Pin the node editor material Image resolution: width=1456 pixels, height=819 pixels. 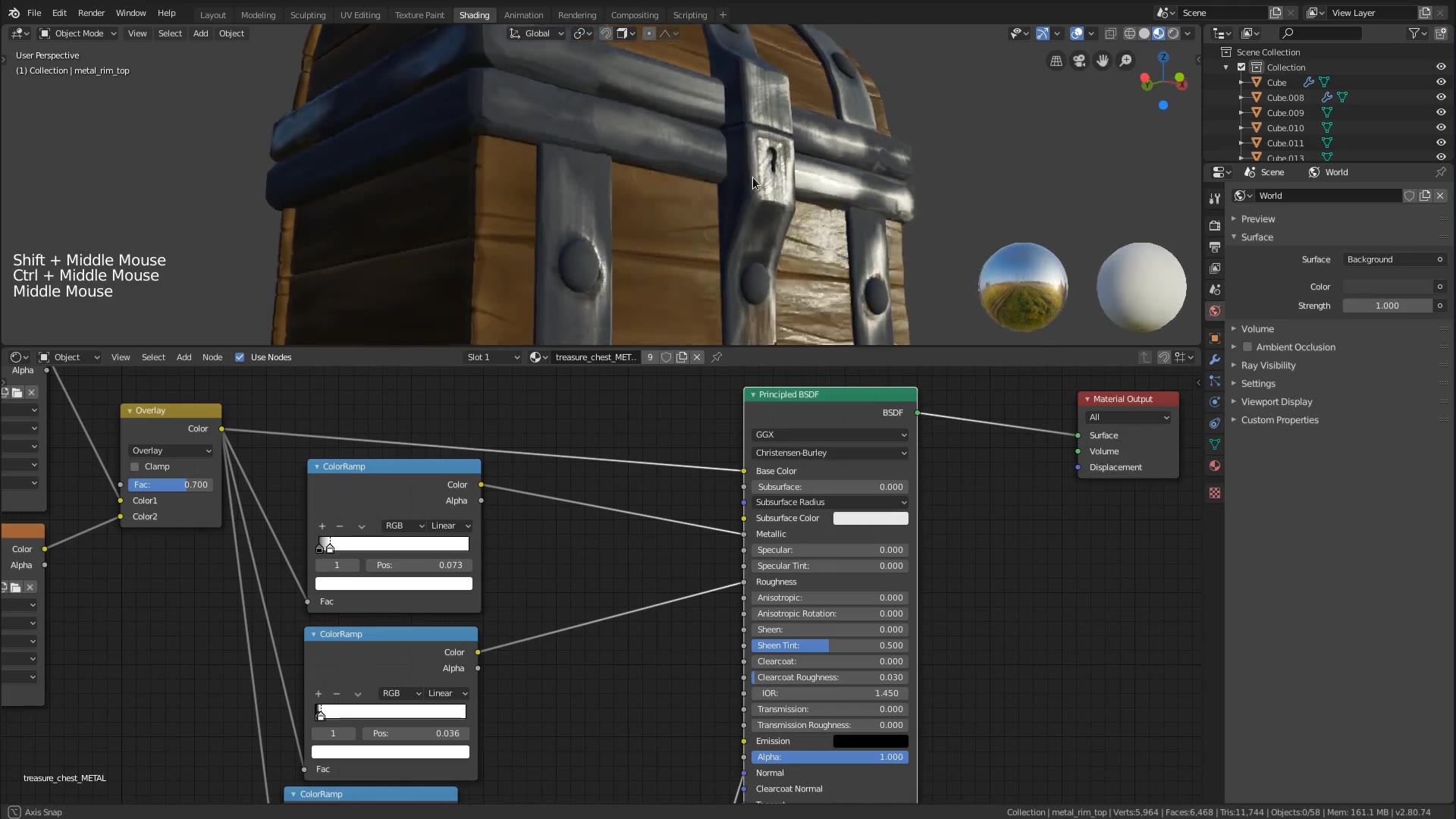(x=717, y=357)
